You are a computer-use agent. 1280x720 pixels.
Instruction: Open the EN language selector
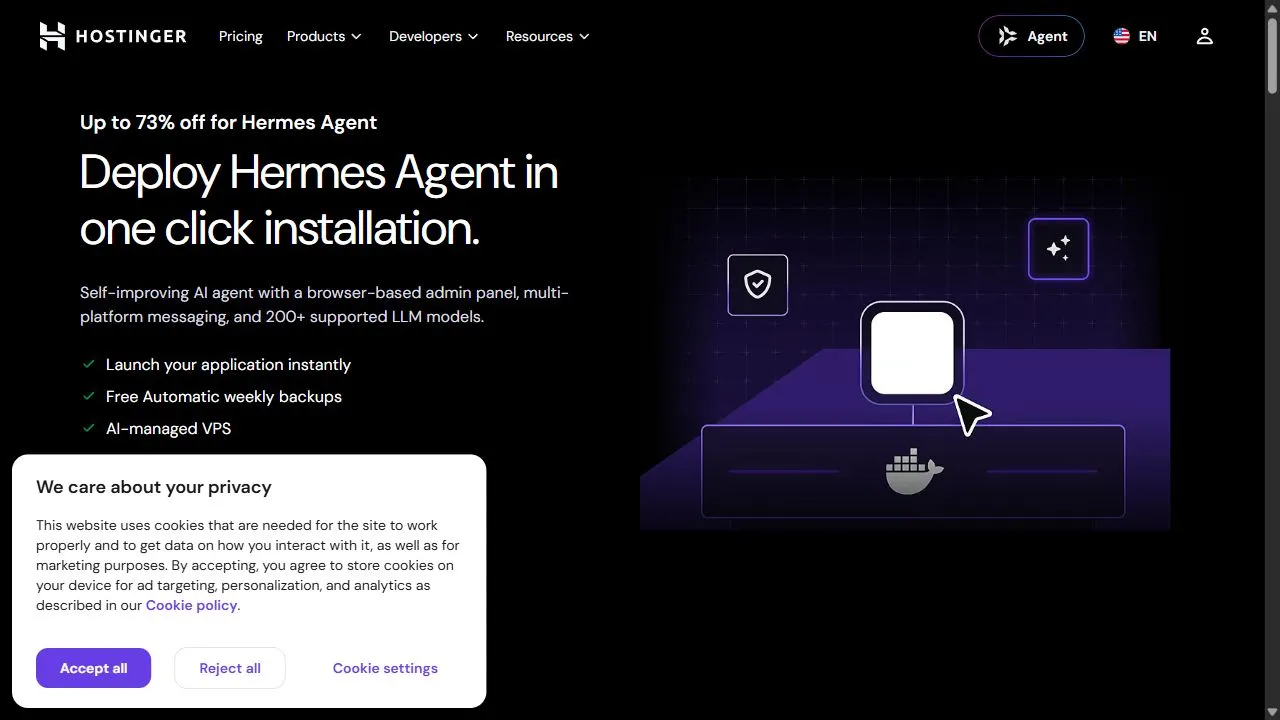click(x=1135, y=36)
